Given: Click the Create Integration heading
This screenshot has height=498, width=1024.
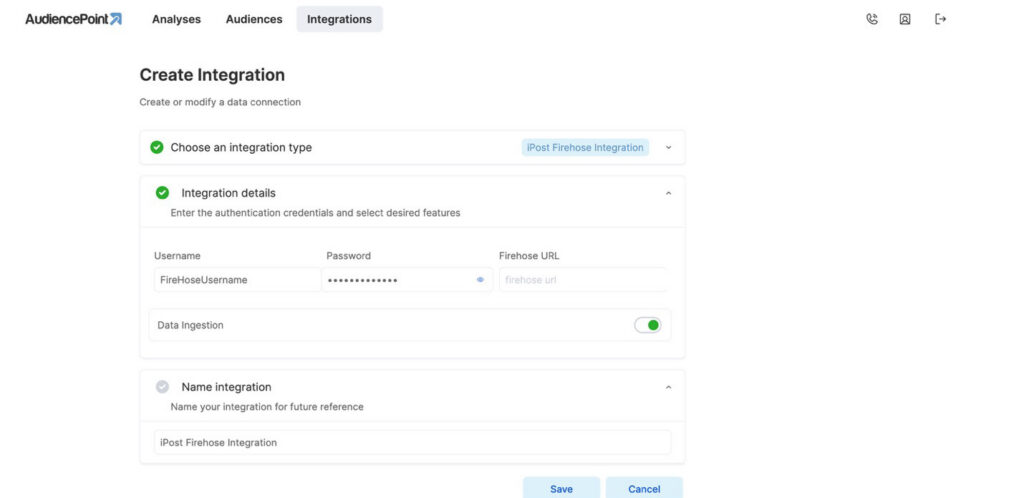Looking at the screenshot, I should point(212,75).
